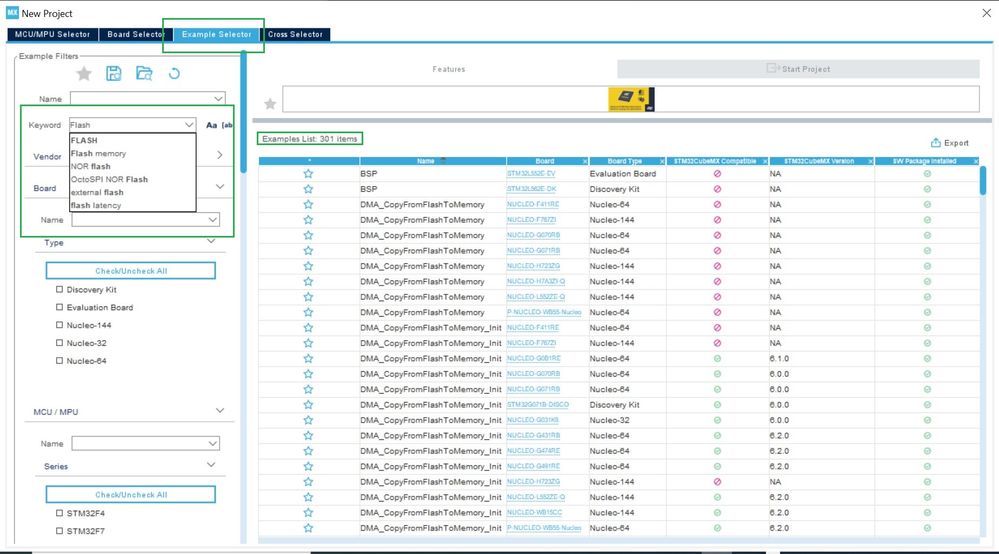This screenshot has width=999, height=554.
Task: Open the NUCLEO-G474RE board link
Action: [533, 451]
